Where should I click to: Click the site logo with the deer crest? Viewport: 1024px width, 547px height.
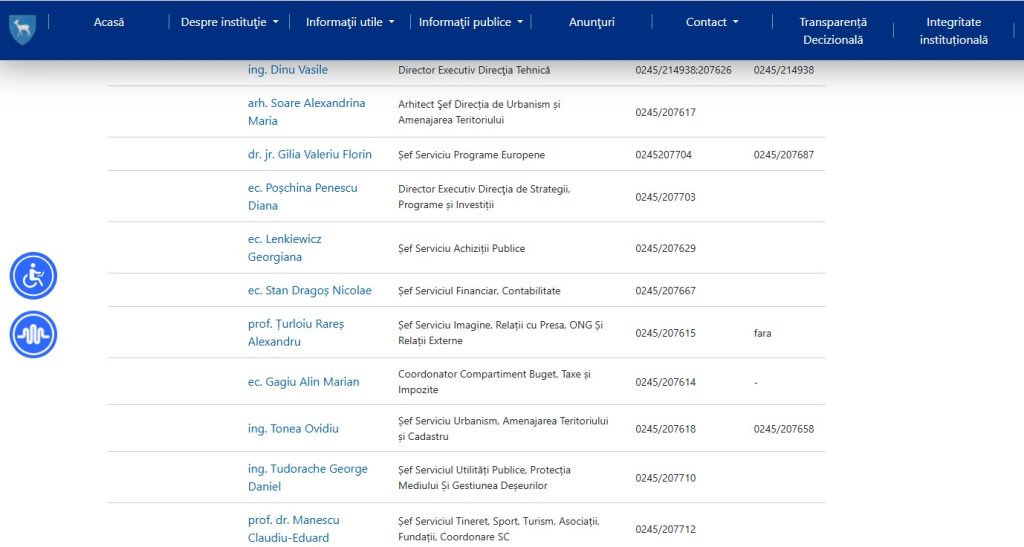point(21,28)
